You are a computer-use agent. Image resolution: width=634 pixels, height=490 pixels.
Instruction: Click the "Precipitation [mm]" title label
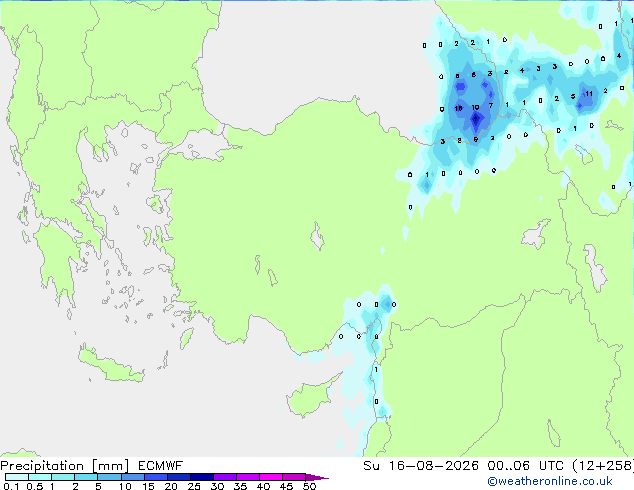(64, 466)
